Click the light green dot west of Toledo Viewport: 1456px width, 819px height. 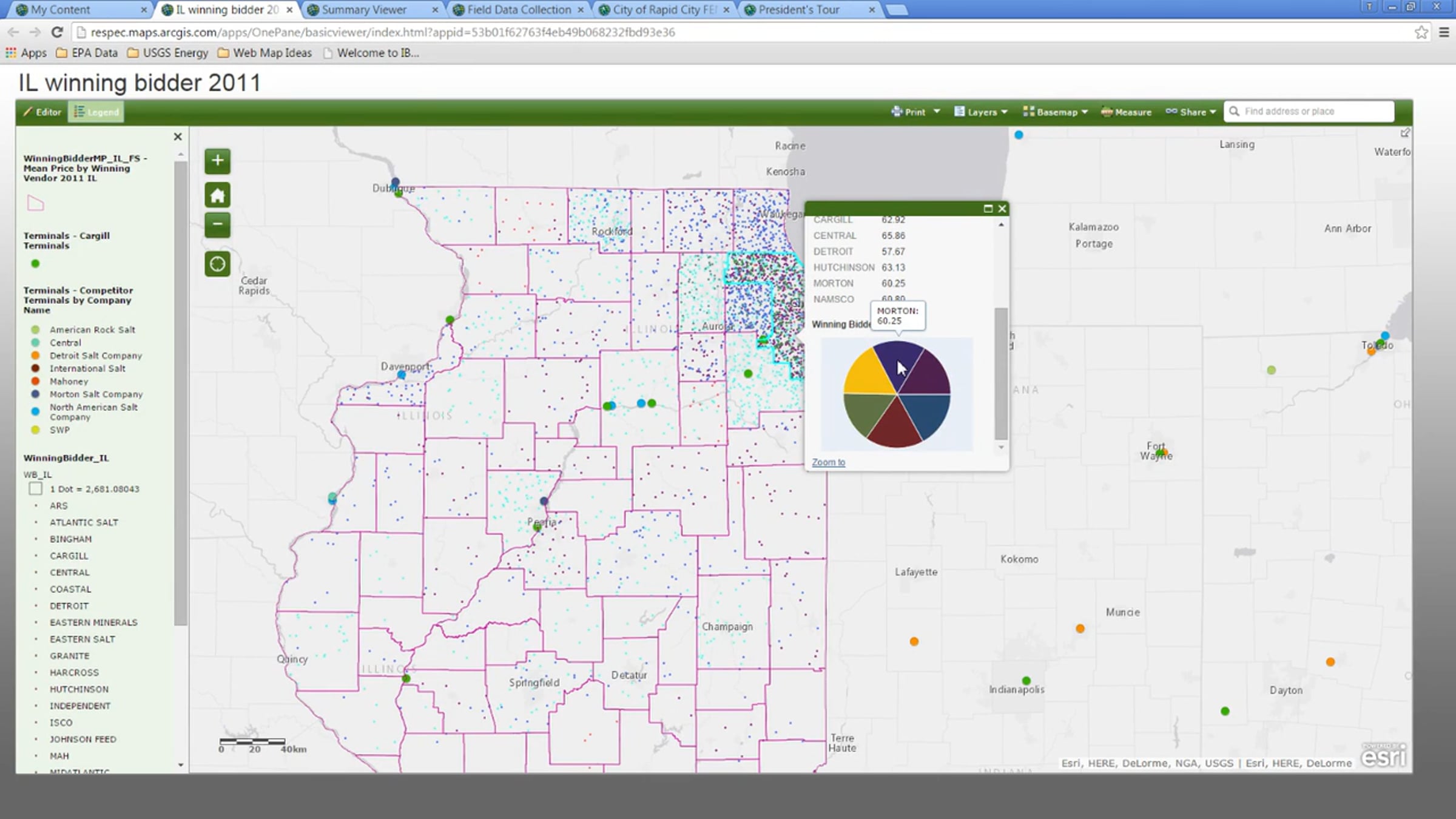tap(1272, 370)
